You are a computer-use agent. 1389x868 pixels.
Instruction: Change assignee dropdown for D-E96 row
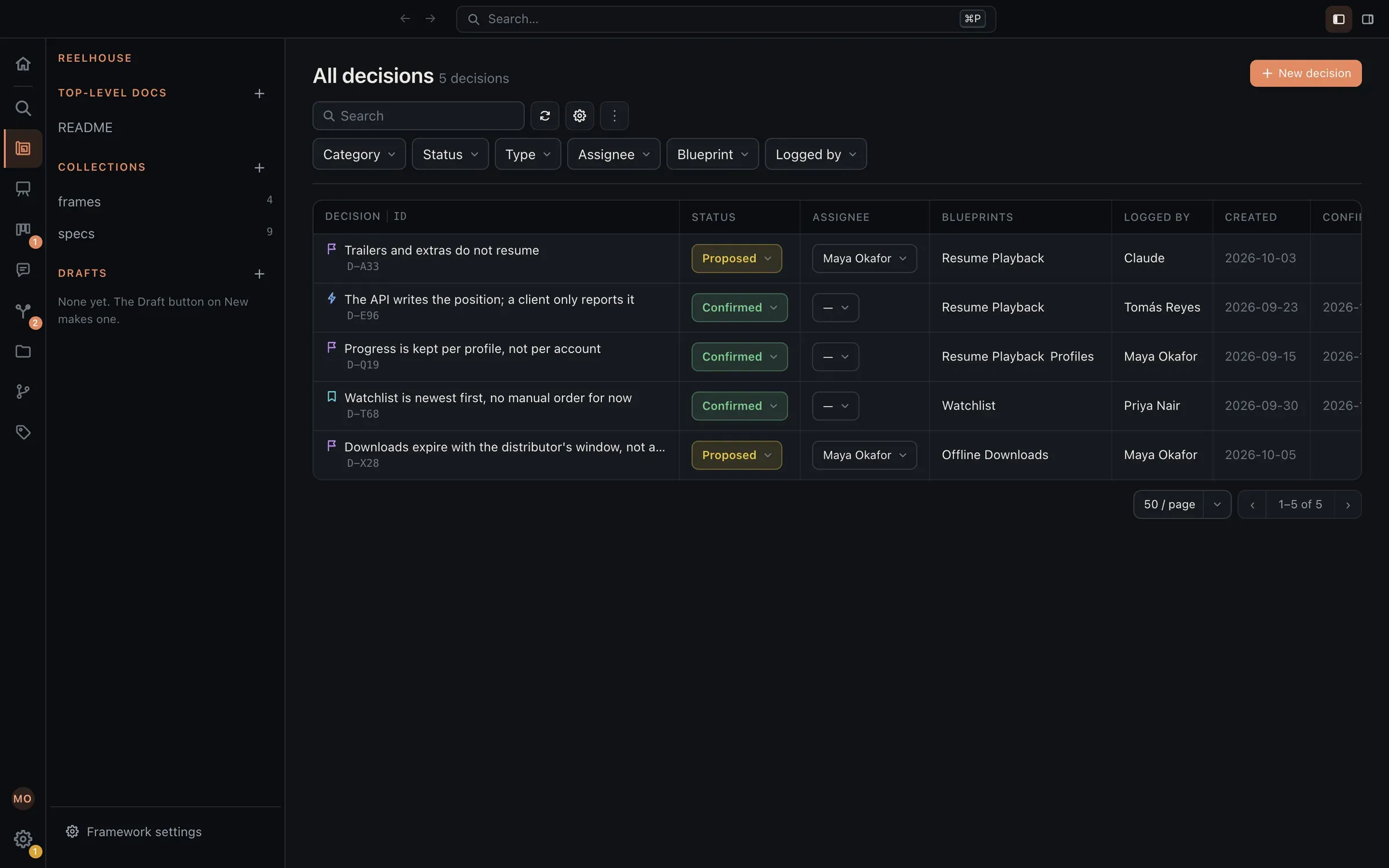click(x=835, y=307)
